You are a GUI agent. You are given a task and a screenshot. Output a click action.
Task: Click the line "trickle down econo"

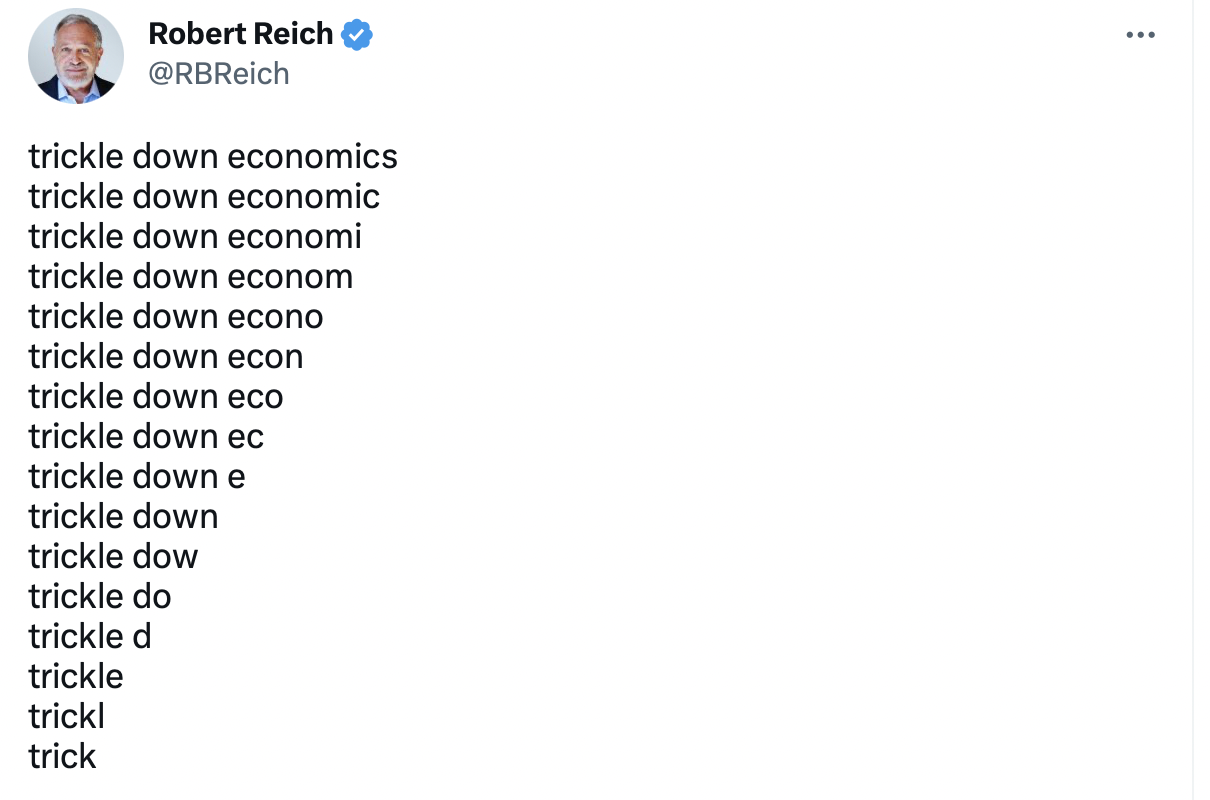[x=176, y=317]
